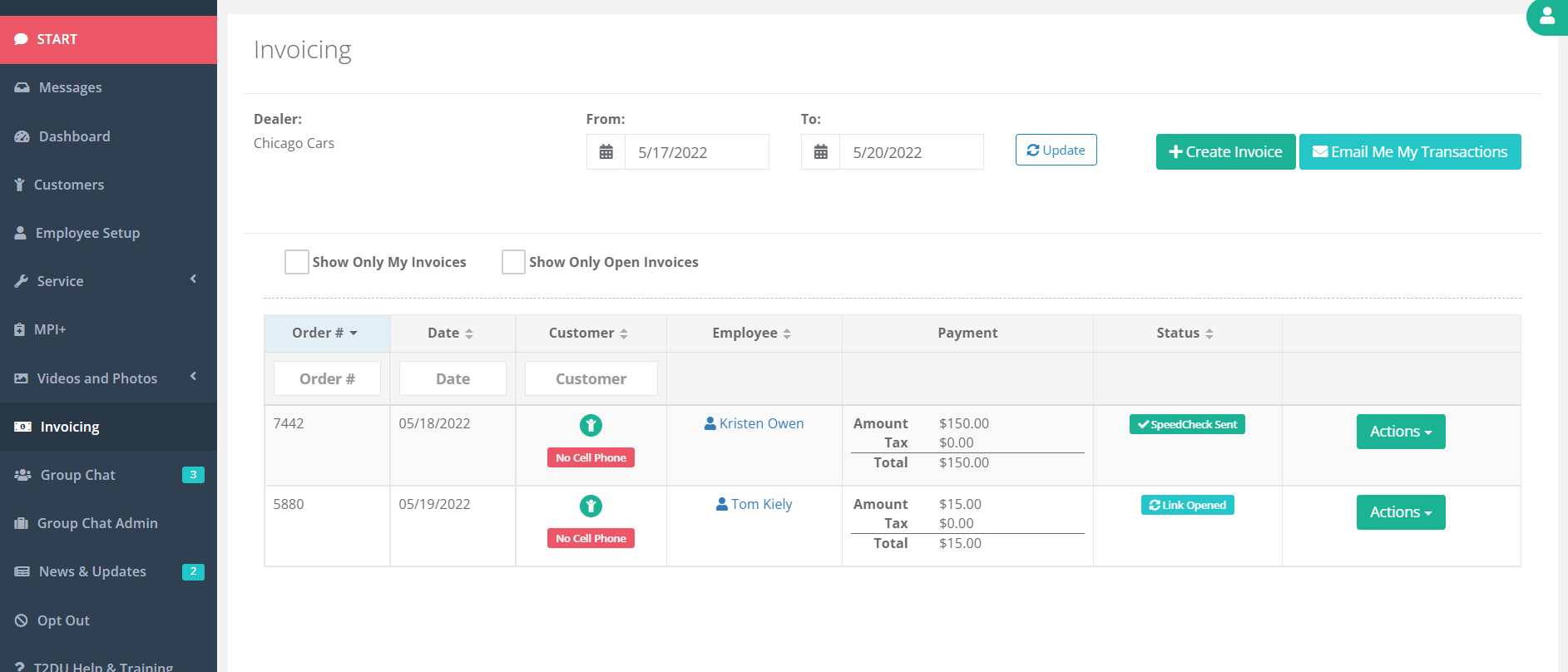Click the From date calendar icon

click(x=606, y=152)
